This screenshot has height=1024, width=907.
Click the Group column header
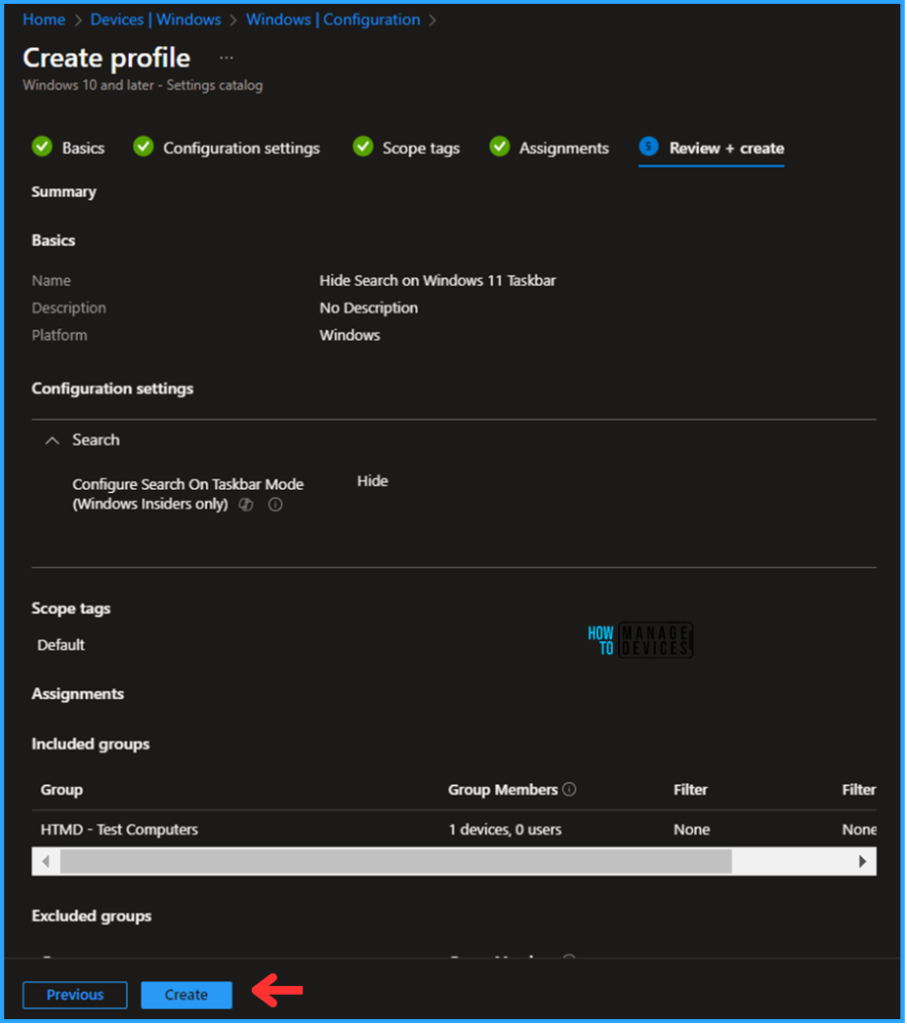pyautogui.click(x=61, y=790)
